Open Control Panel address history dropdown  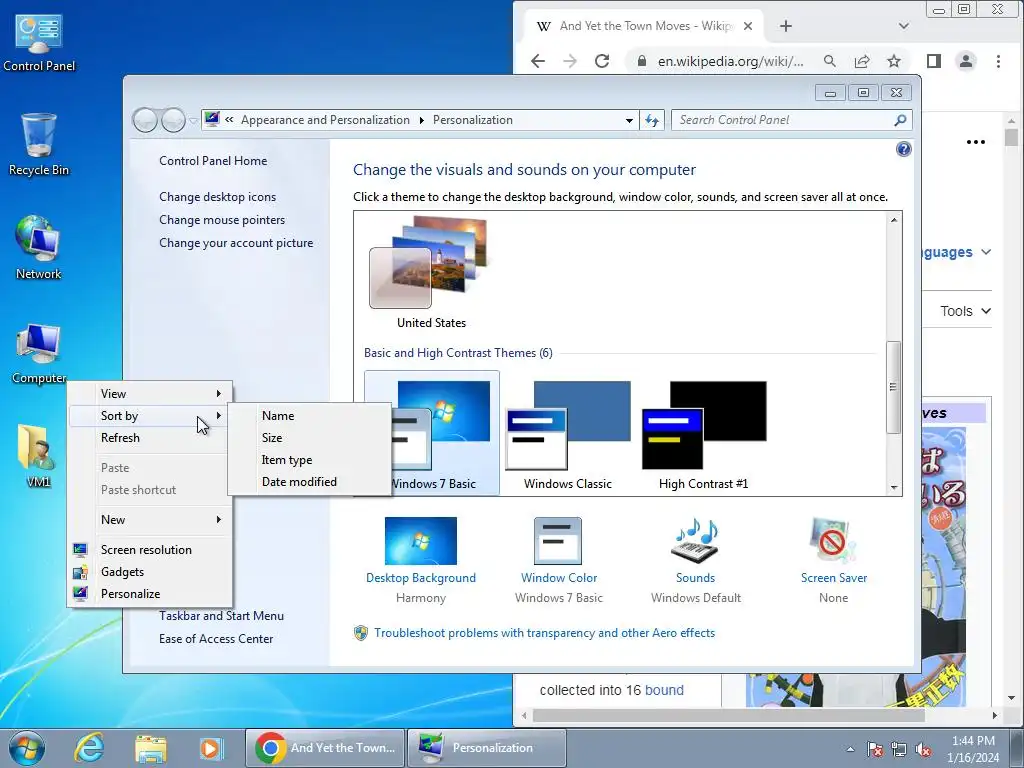point(629,120)
